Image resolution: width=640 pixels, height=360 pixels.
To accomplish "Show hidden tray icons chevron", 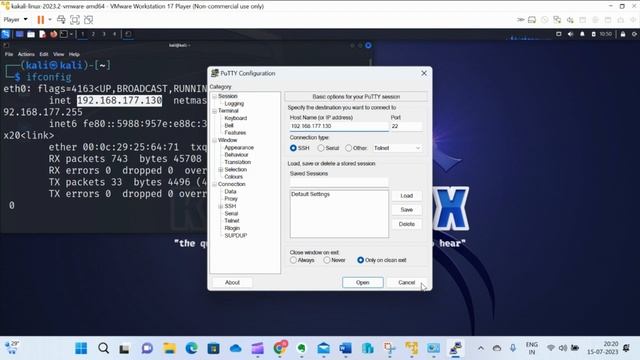I will [x=481, y=348].
